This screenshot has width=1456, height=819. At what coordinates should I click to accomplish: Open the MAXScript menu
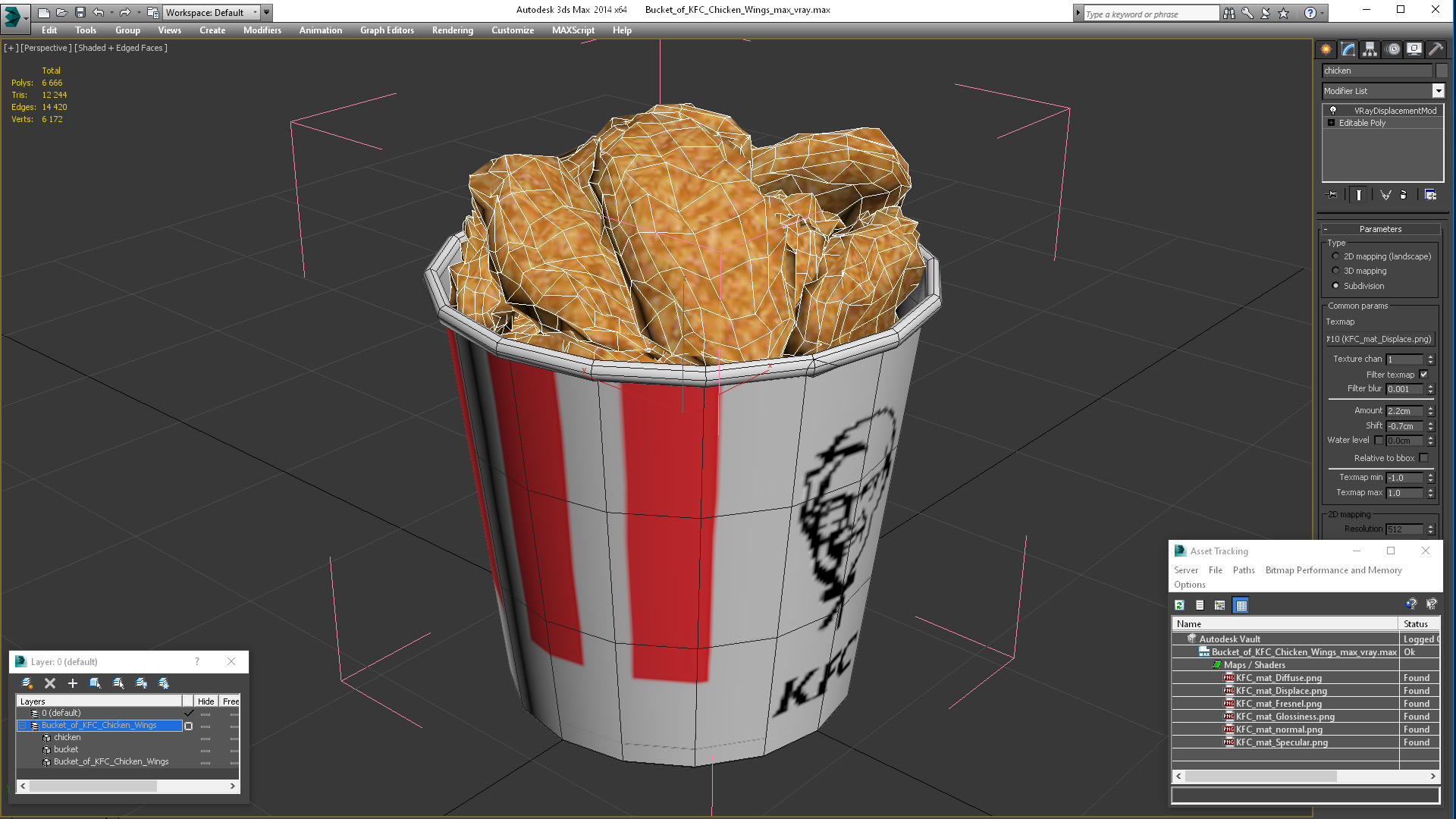573,30
